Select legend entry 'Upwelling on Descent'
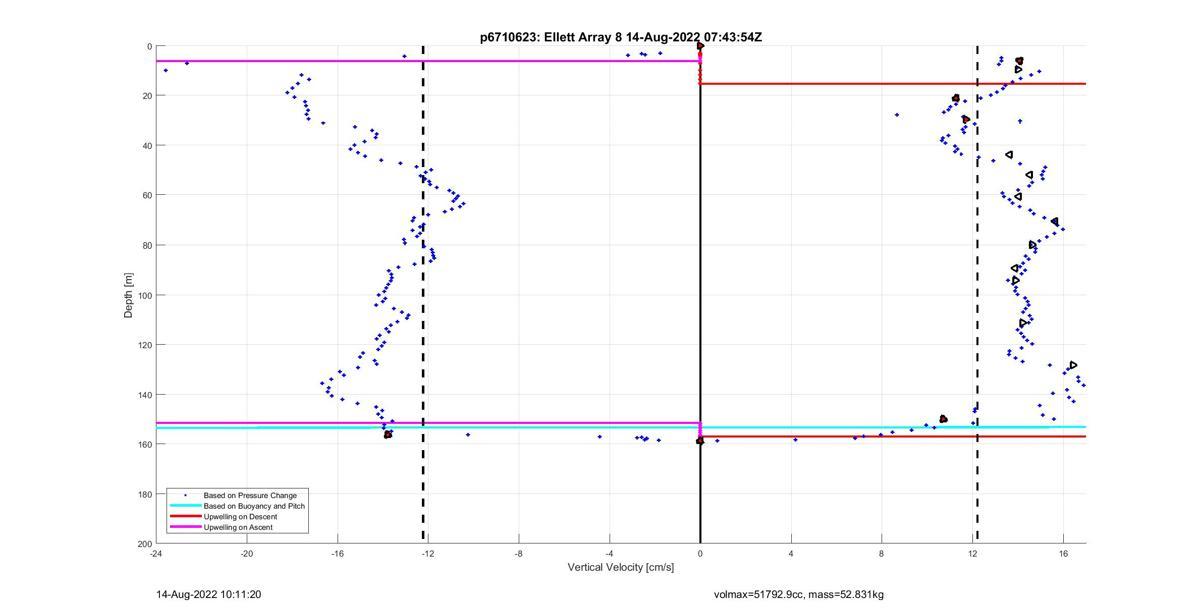Screen dimensions: 1200x611 coord(241,516)
